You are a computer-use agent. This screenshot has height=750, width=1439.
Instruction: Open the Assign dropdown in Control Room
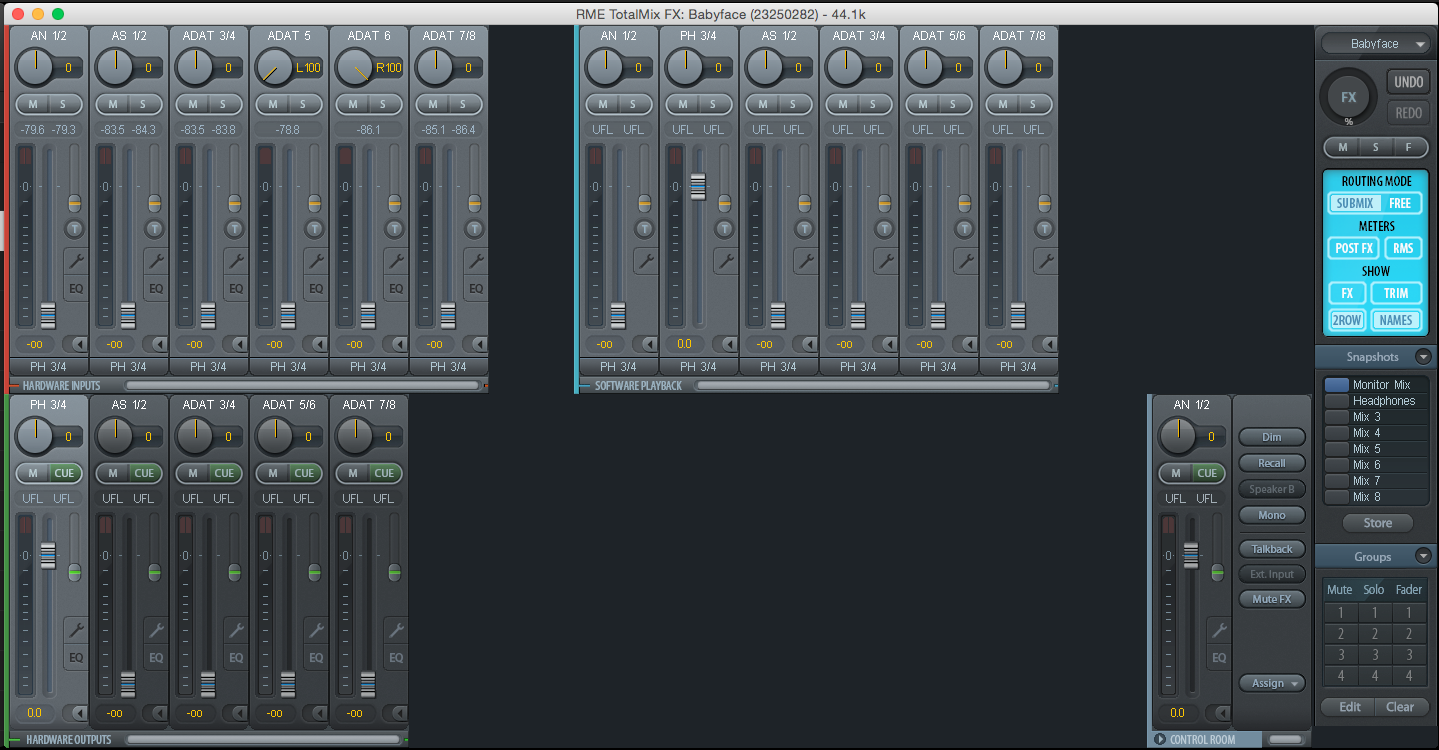pyautogui.click(x=1272, y=683)
